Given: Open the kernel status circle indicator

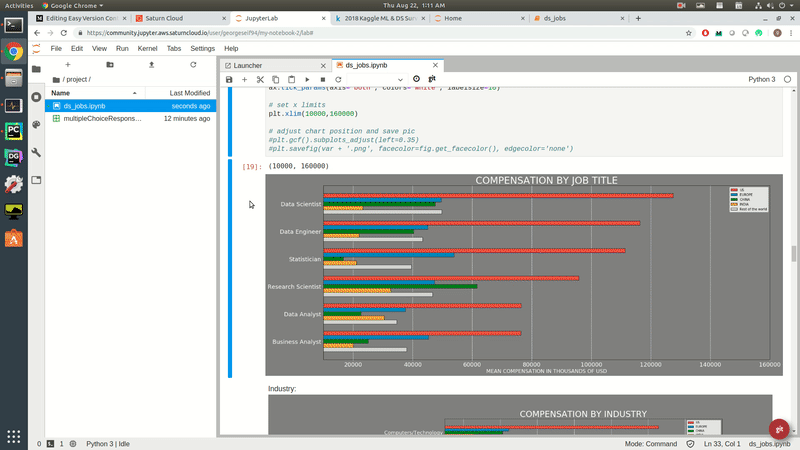Looking at the screenshot, I should [787, 79].
